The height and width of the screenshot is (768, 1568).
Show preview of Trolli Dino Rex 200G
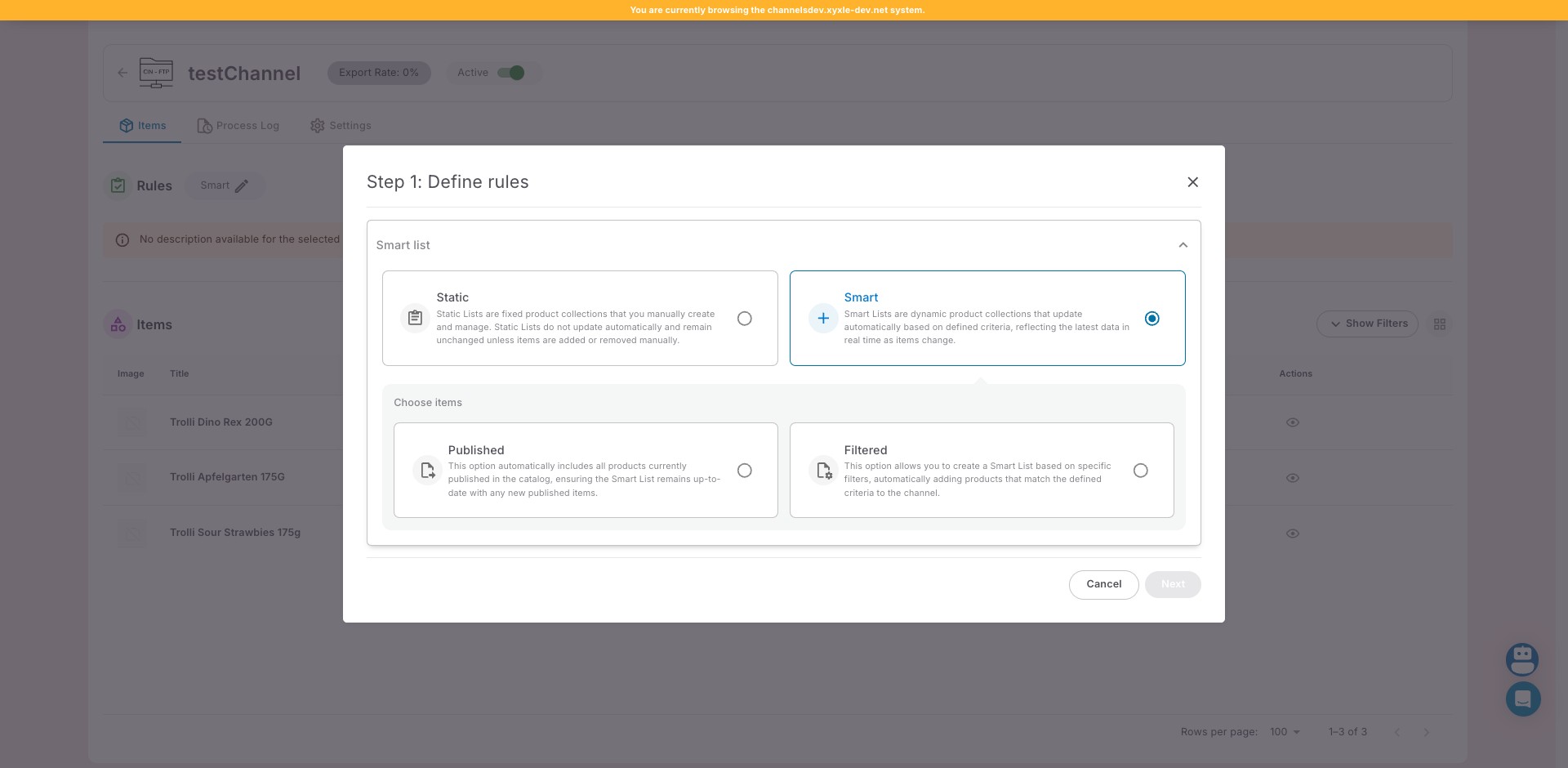pos(1294,422)
